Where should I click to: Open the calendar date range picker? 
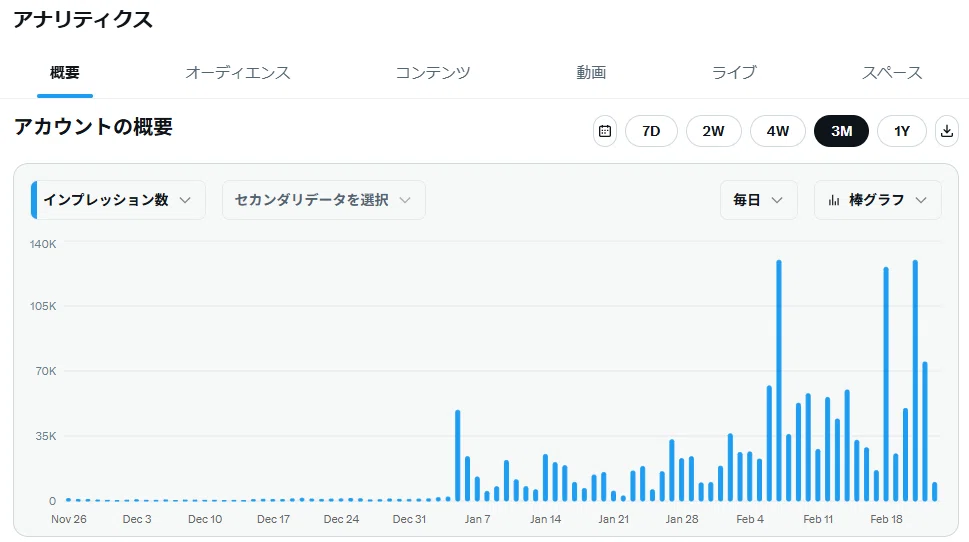coord(605,131)
